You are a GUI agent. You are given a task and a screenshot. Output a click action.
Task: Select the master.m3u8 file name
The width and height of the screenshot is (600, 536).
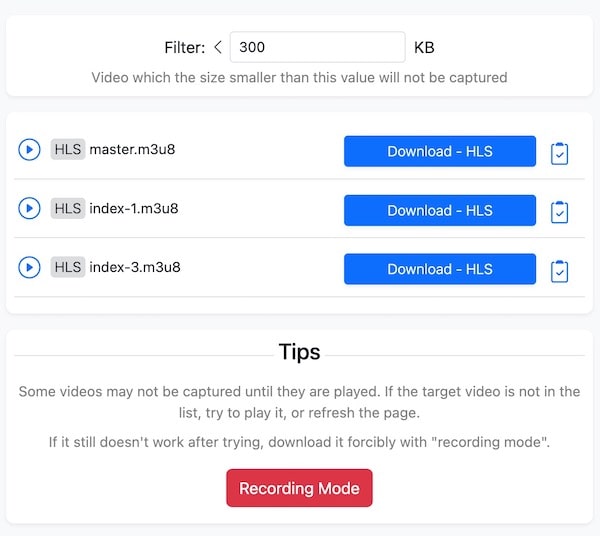click(x=133, y=150)
